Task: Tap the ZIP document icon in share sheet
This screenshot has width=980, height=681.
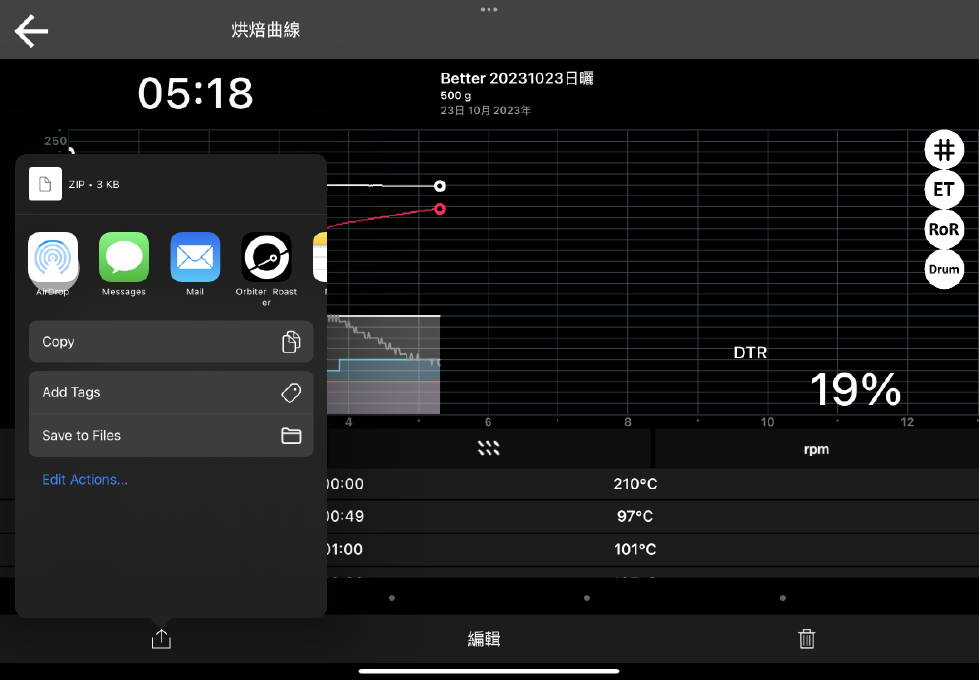Action: (45, 184)
